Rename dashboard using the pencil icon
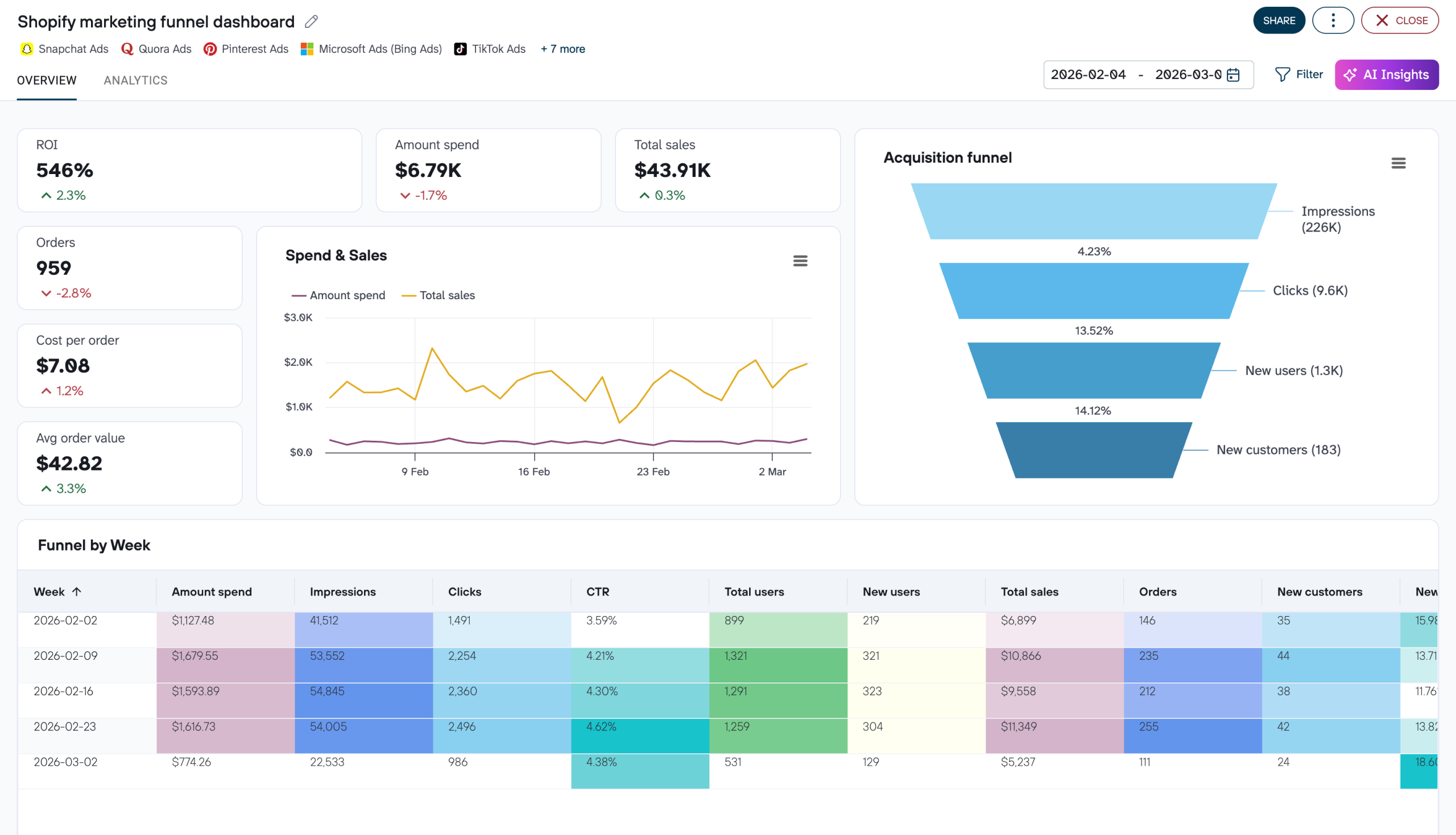The height and width of the screenshot is (835, 1456). [310, 21]
